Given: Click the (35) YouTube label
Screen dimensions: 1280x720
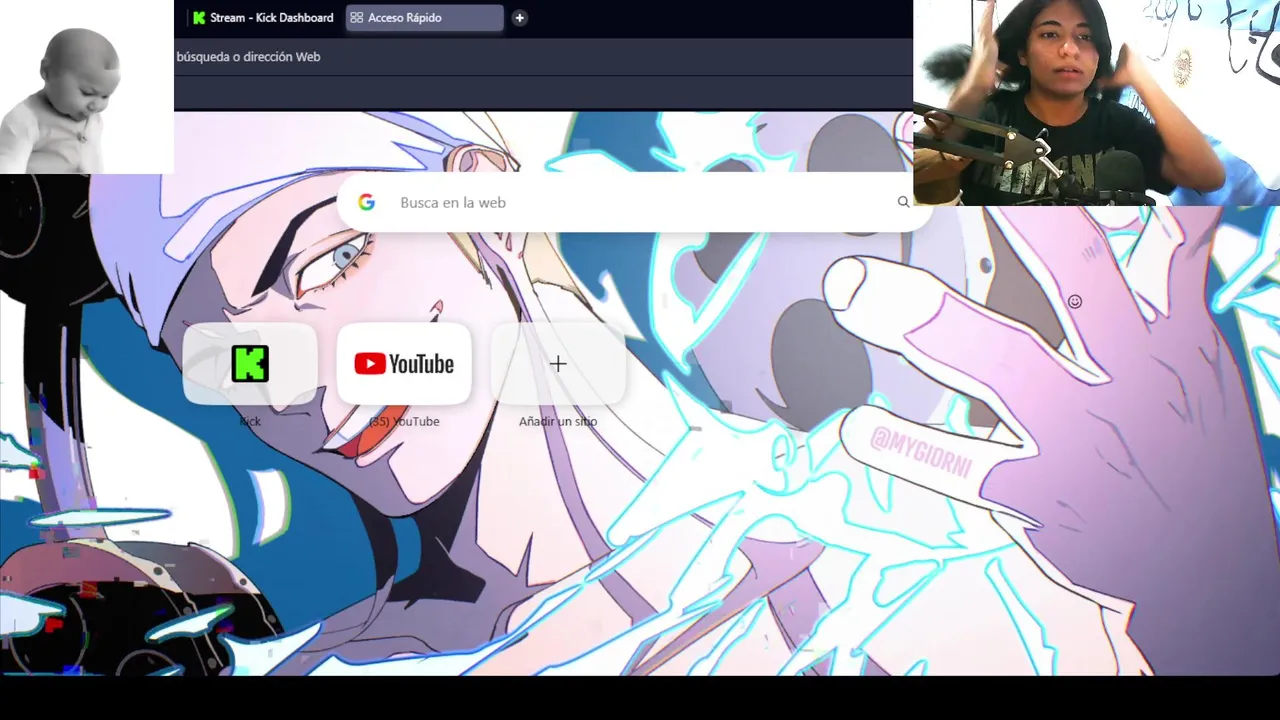Looking at the screenshot, I should (x=404, y=421).
